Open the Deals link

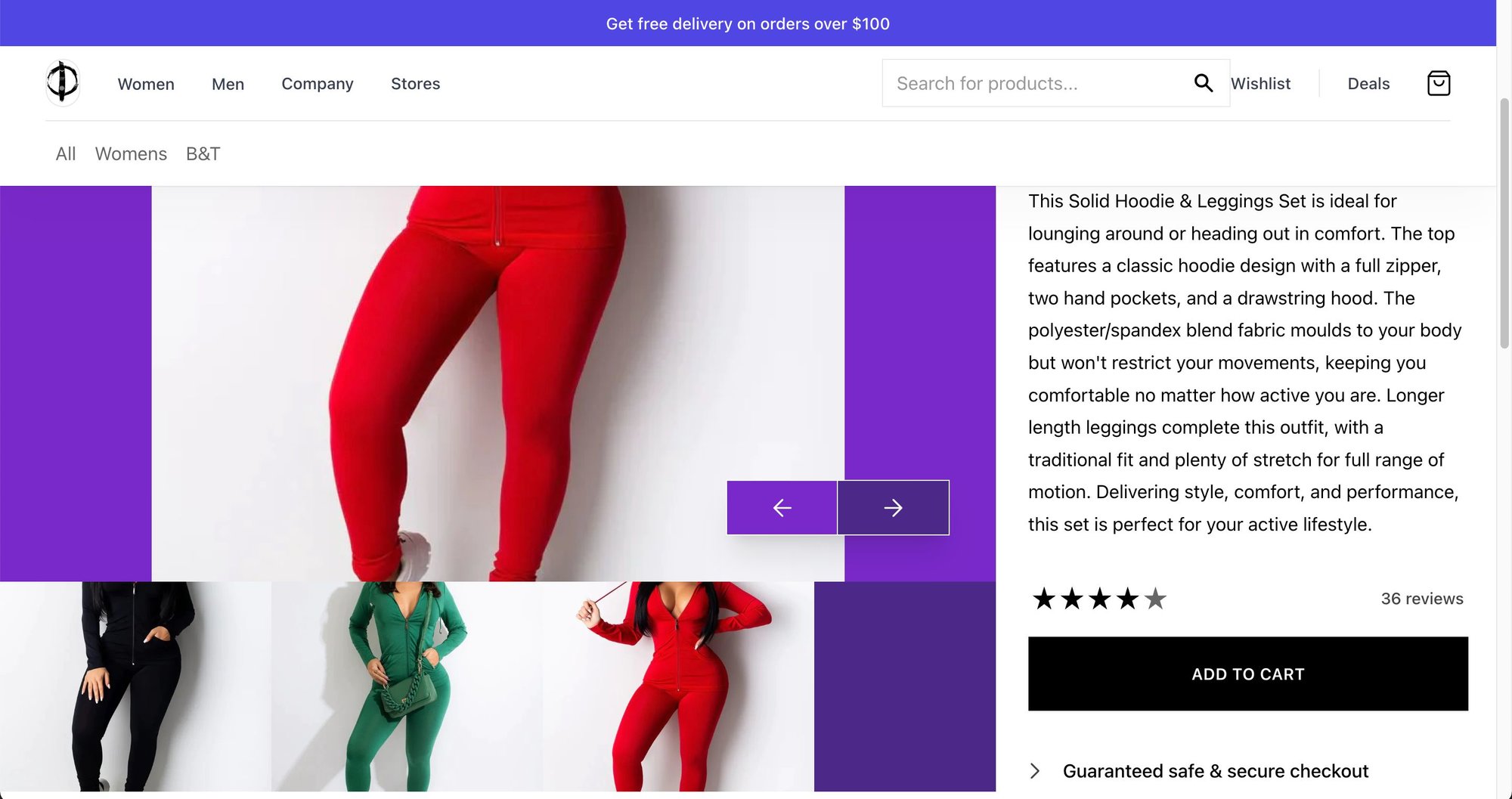1368,84
